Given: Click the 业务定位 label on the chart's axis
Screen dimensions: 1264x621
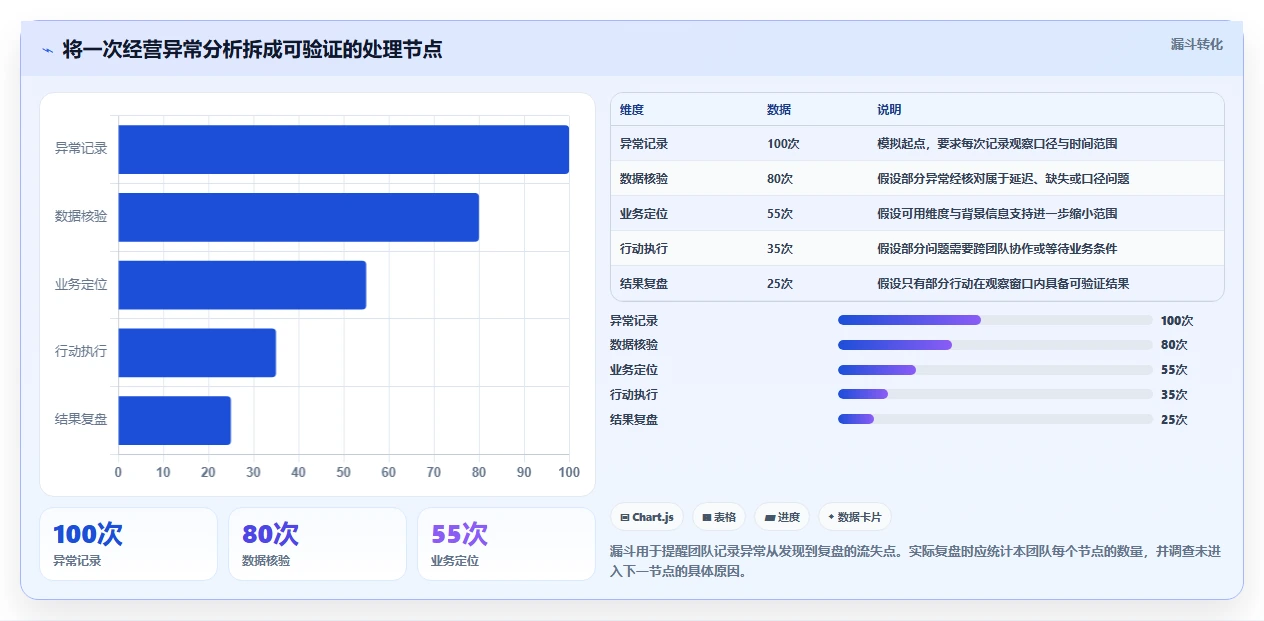Looking at the screenshot, I should 81,285.
